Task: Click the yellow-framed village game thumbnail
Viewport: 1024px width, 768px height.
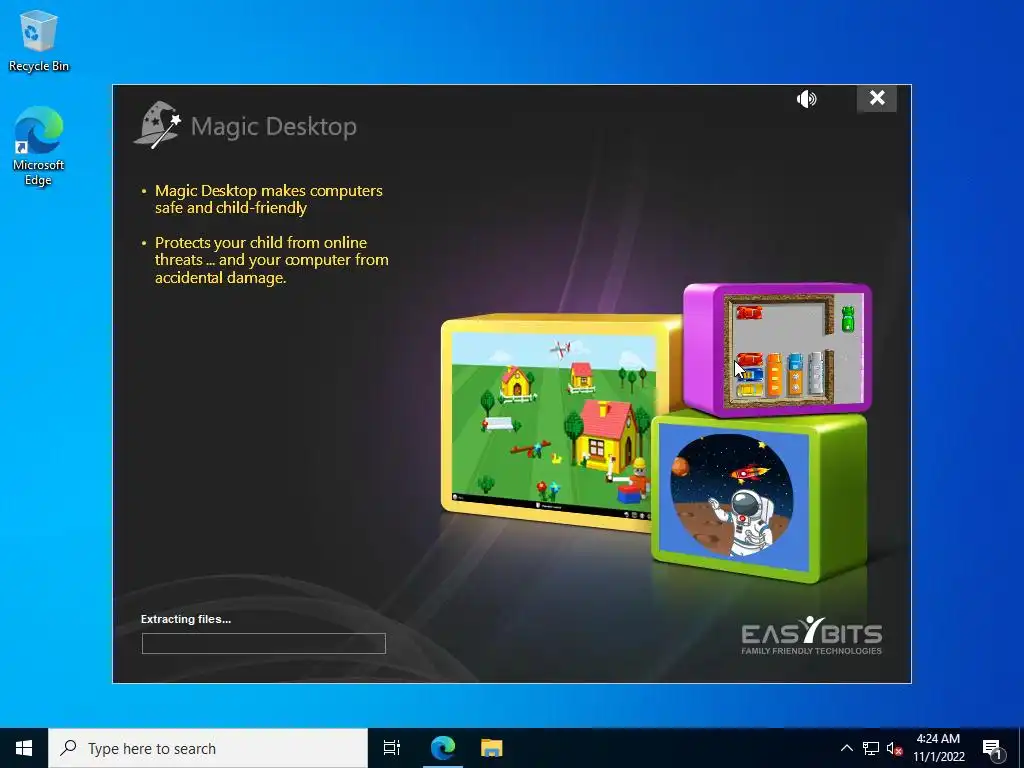Action: pyautogui.click(x=554, y=423)
